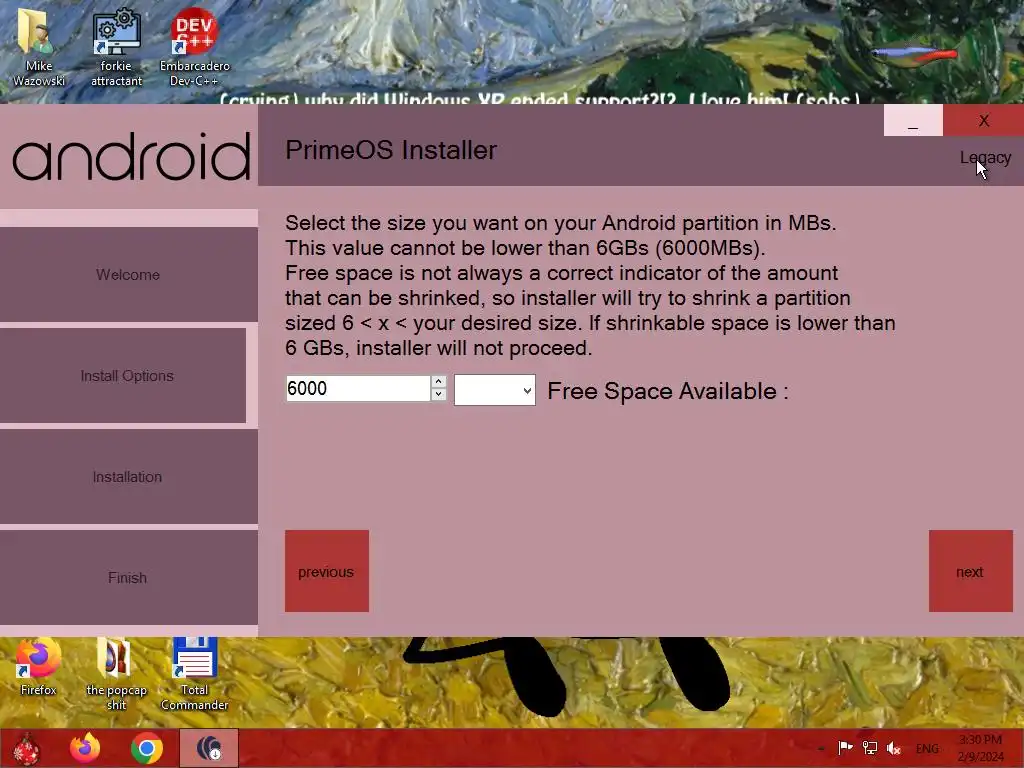The image size is (1024, 768).
Task: Minimize the PrimeOS Installer window
Action: point(913,120)
